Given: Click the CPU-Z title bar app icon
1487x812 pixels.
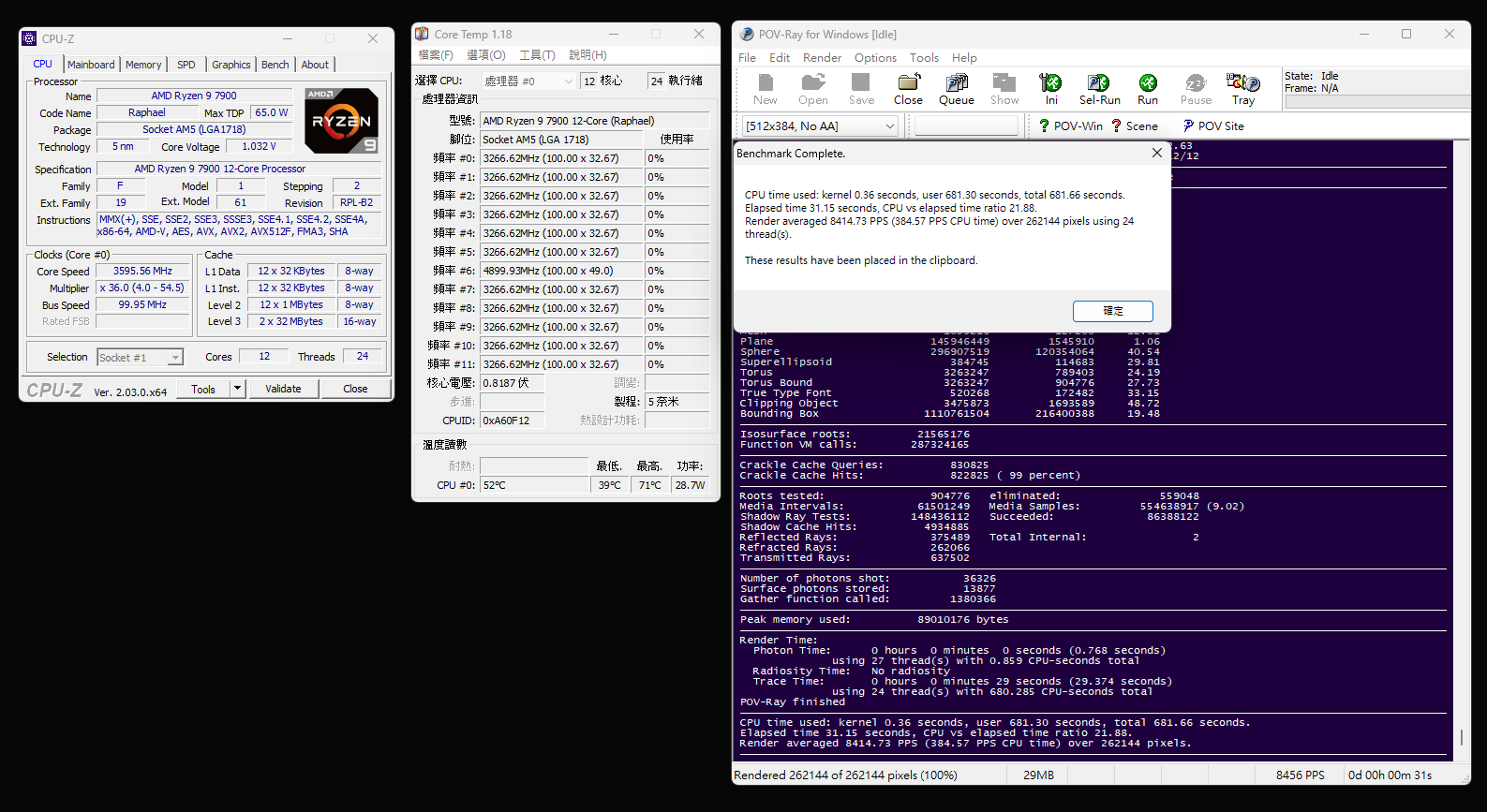Looking at the screenshot, I should point(30,39).
